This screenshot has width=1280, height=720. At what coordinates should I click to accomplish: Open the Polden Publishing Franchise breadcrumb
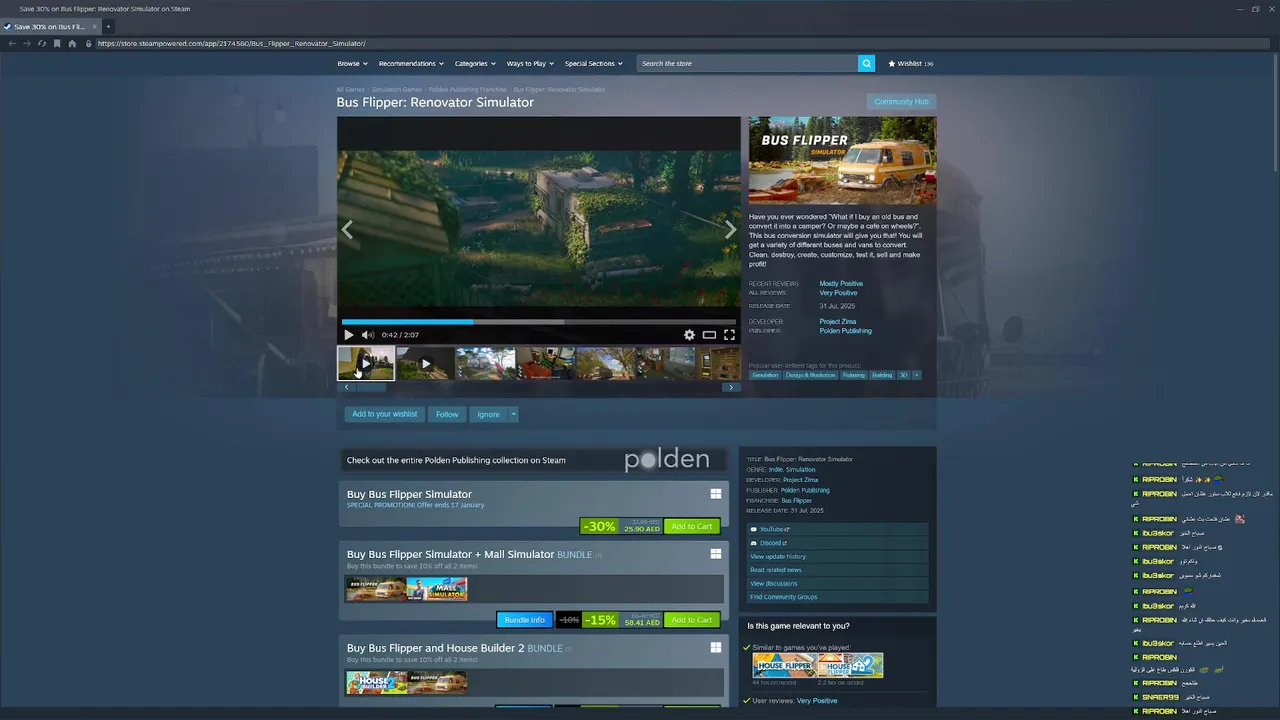pyautogui.click(x=468, y=90)
